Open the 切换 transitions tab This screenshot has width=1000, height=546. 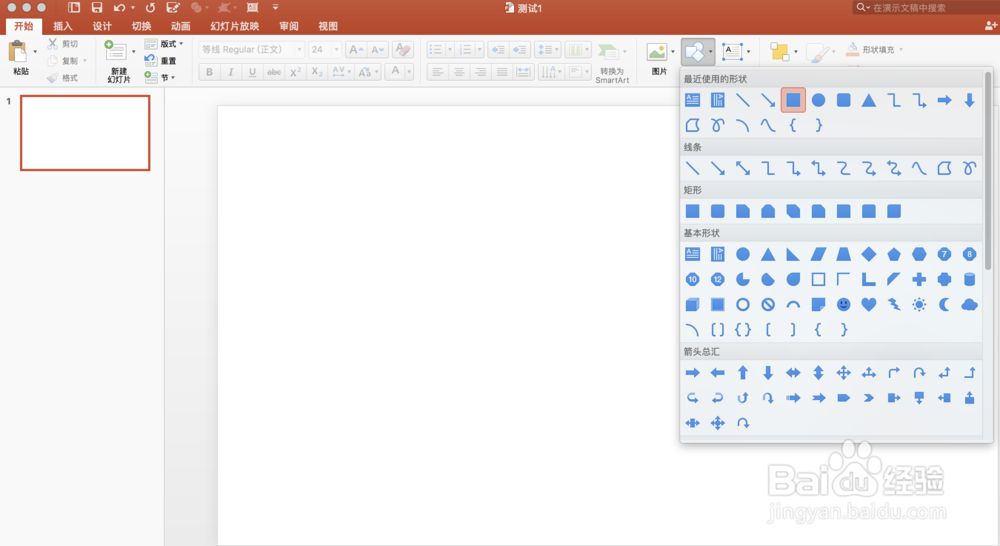tap(142, 26)
